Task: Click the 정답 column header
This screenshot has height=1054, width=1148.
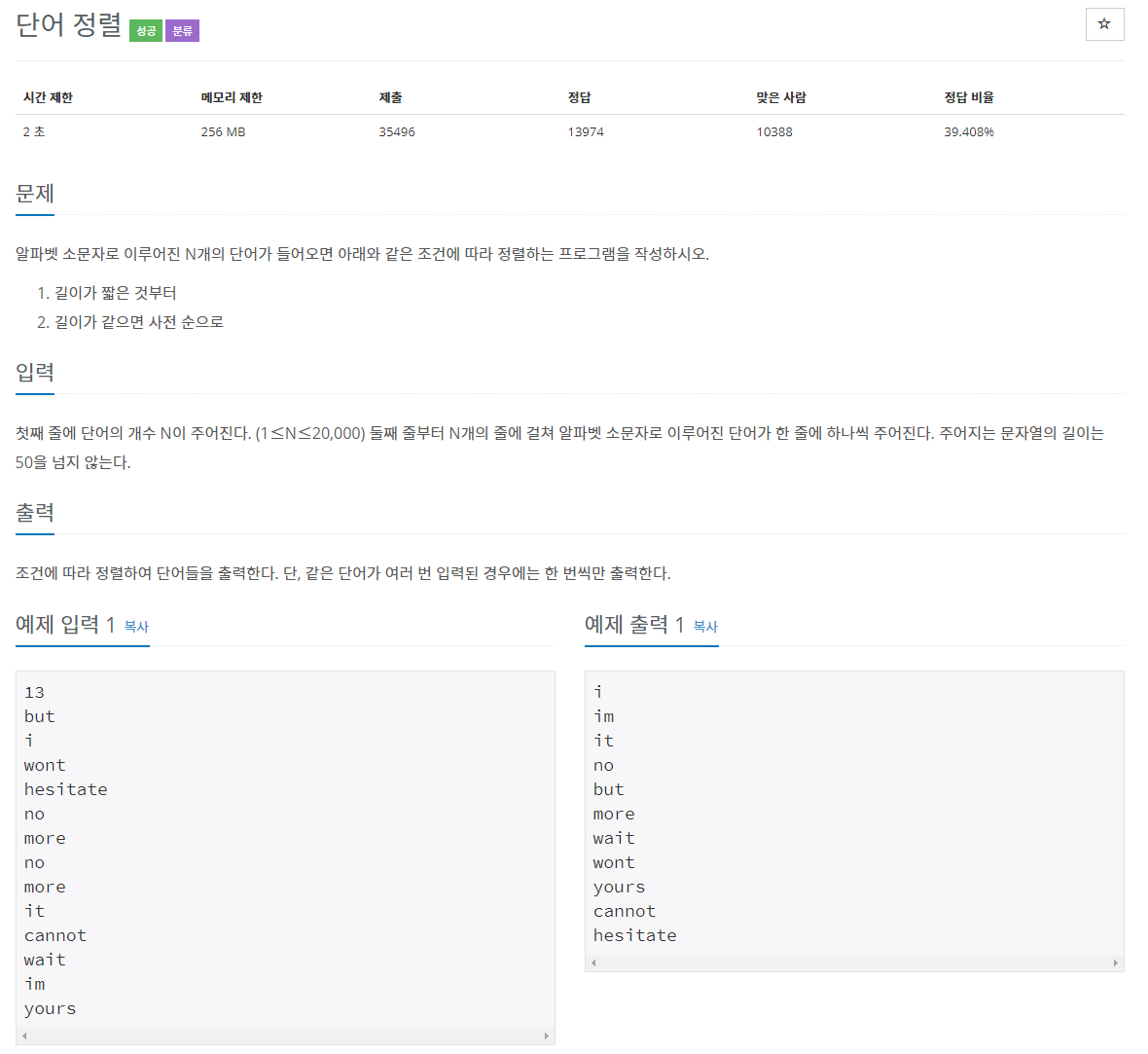Action: point(579,97)
